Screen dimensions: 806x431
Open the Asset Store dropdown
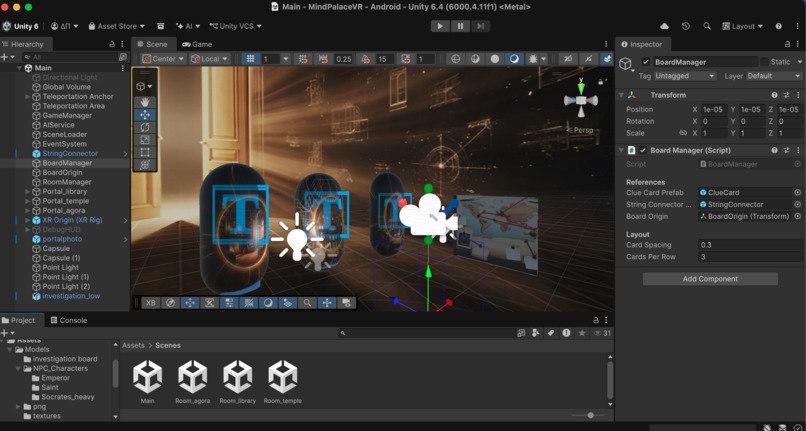coord(117,26)
